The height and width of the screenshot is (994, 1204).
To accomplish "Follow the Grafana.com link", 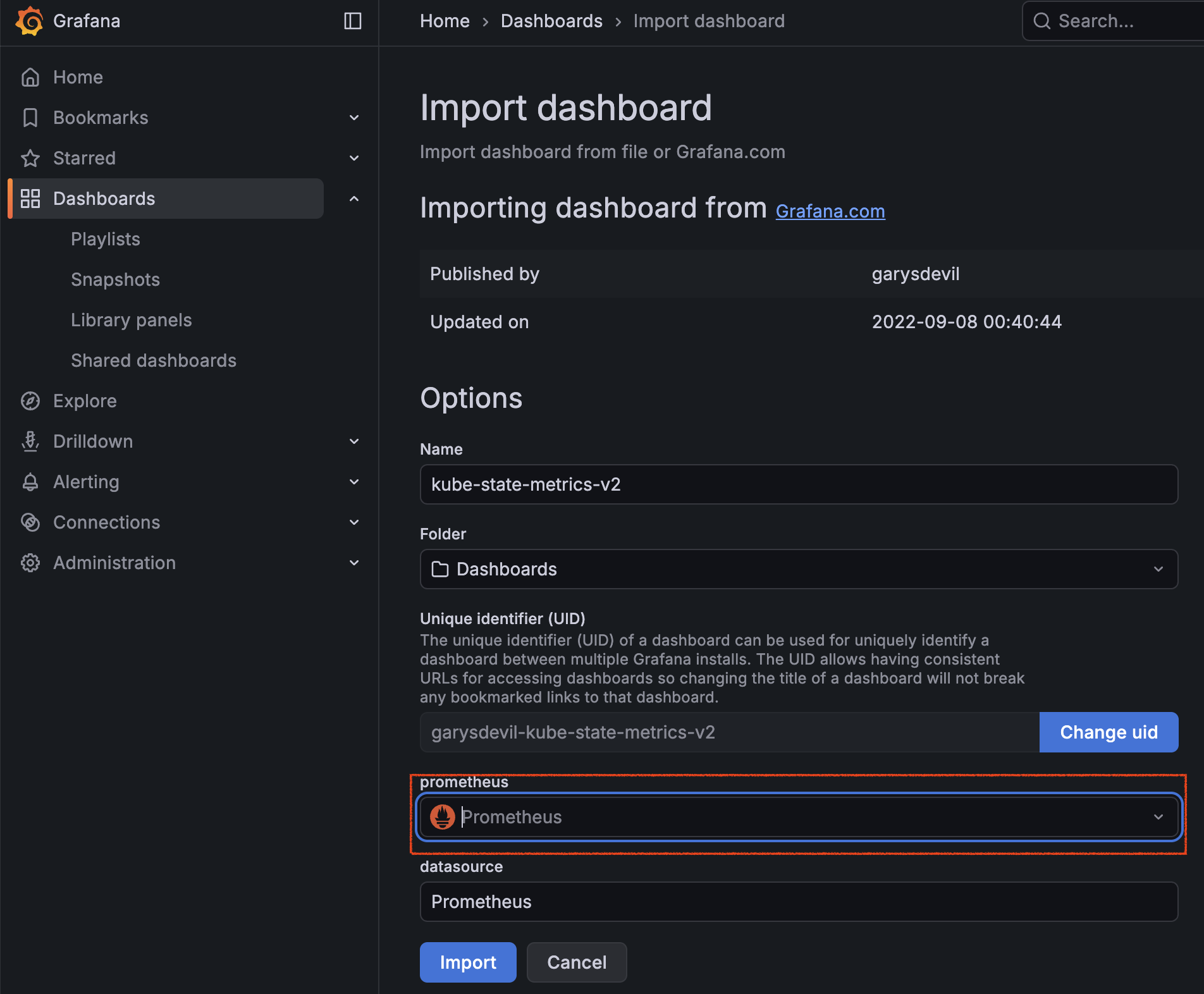I will tap(830, 211).
